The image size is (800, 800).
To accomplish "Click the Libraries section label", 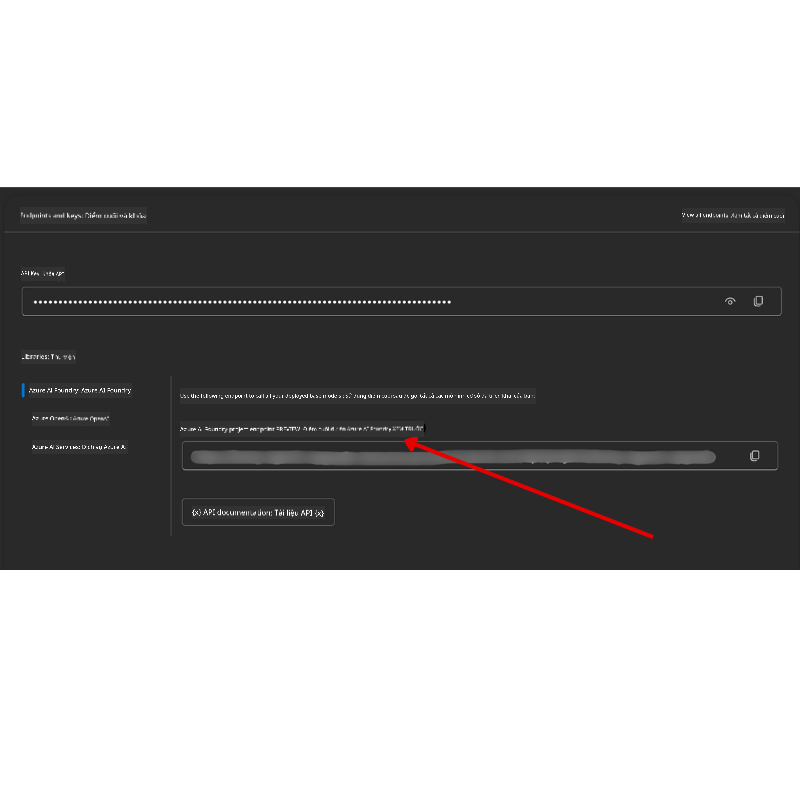I will (48, 357).
